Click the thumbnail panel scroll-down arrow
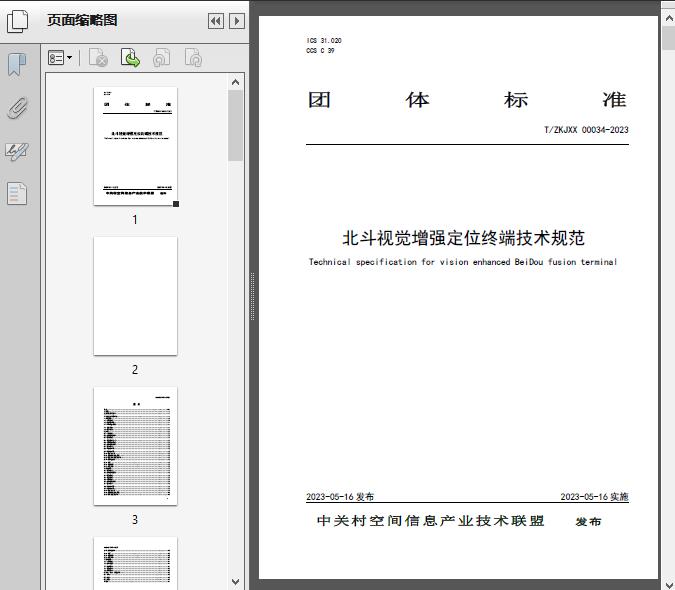Screen dimensions: 675x590 235,582
